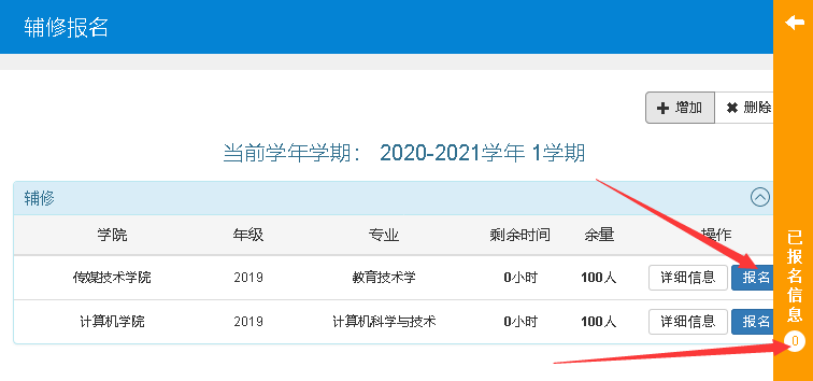Click the 删除 delete button

(x=744, y=108)
